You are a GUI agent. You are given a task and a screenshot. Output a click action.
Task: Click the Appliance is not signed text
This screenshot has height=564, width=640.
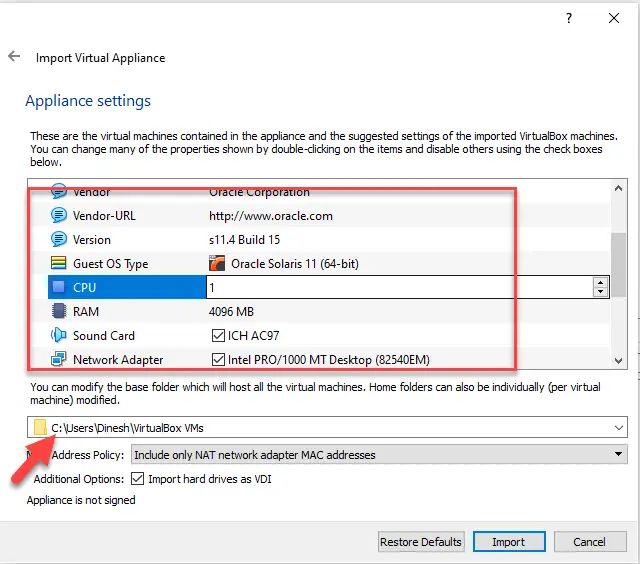click(x=81, y=500)
